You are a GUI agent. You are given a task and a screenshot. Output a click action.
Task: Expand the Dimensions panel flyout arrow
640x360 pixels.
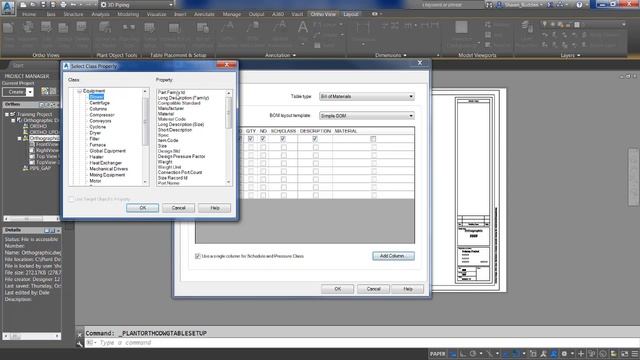[405, 55]
